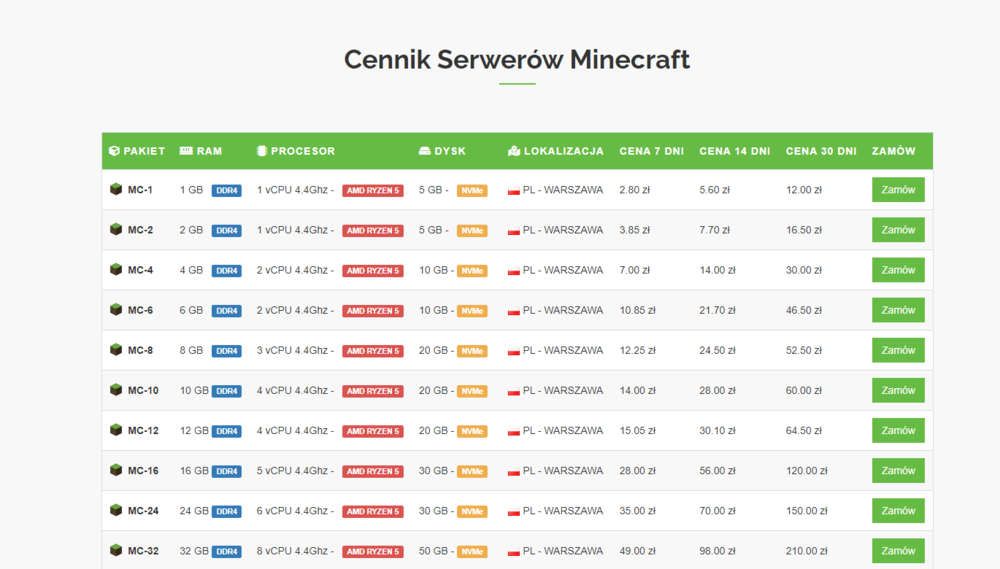Click the Polish flag in MC-8 row
1000x569 pixels.
coord(514,351)
